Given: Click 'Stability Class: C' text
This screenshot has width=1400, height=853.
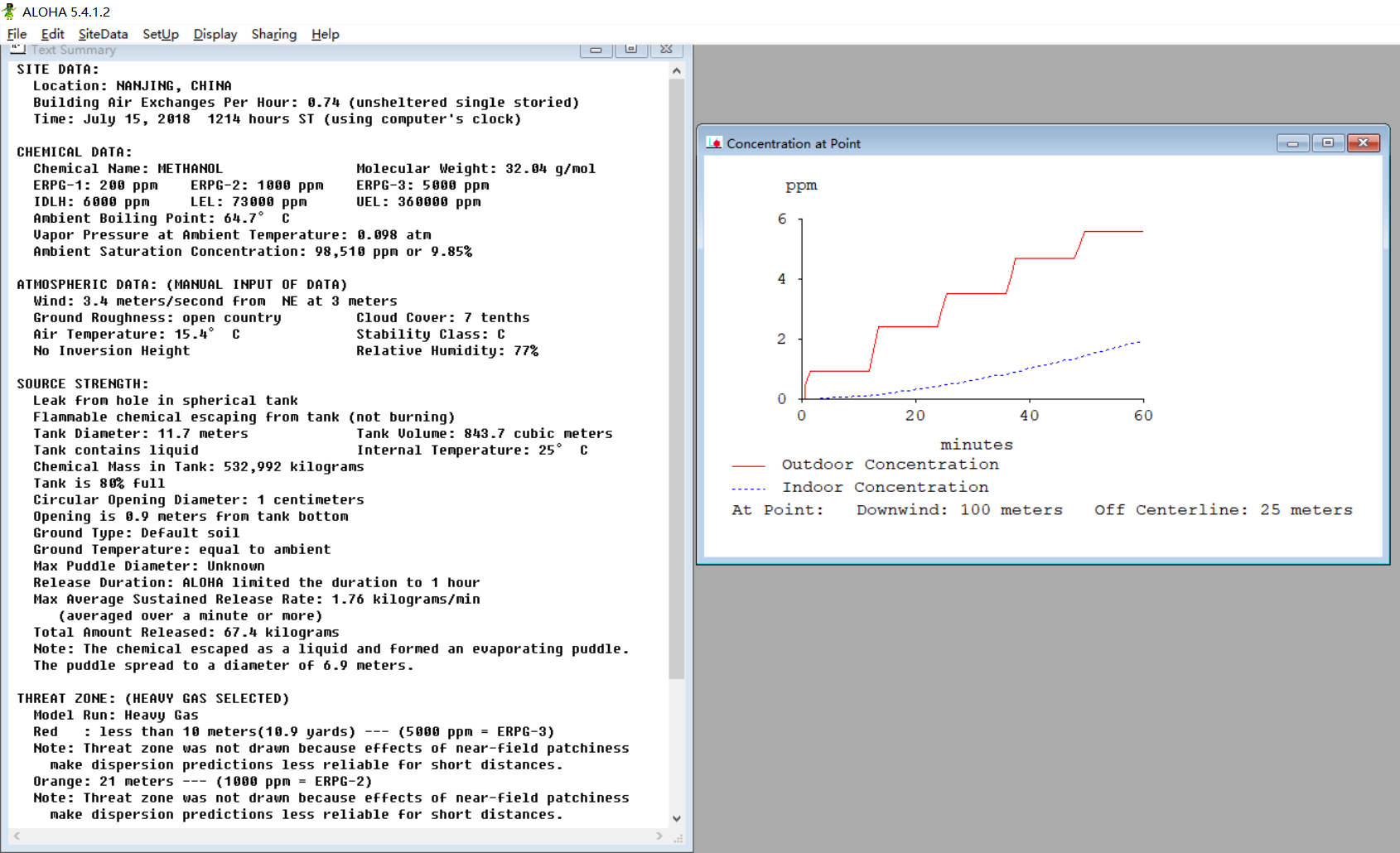Looking at the screenshot, I should [x=431, y=335].
